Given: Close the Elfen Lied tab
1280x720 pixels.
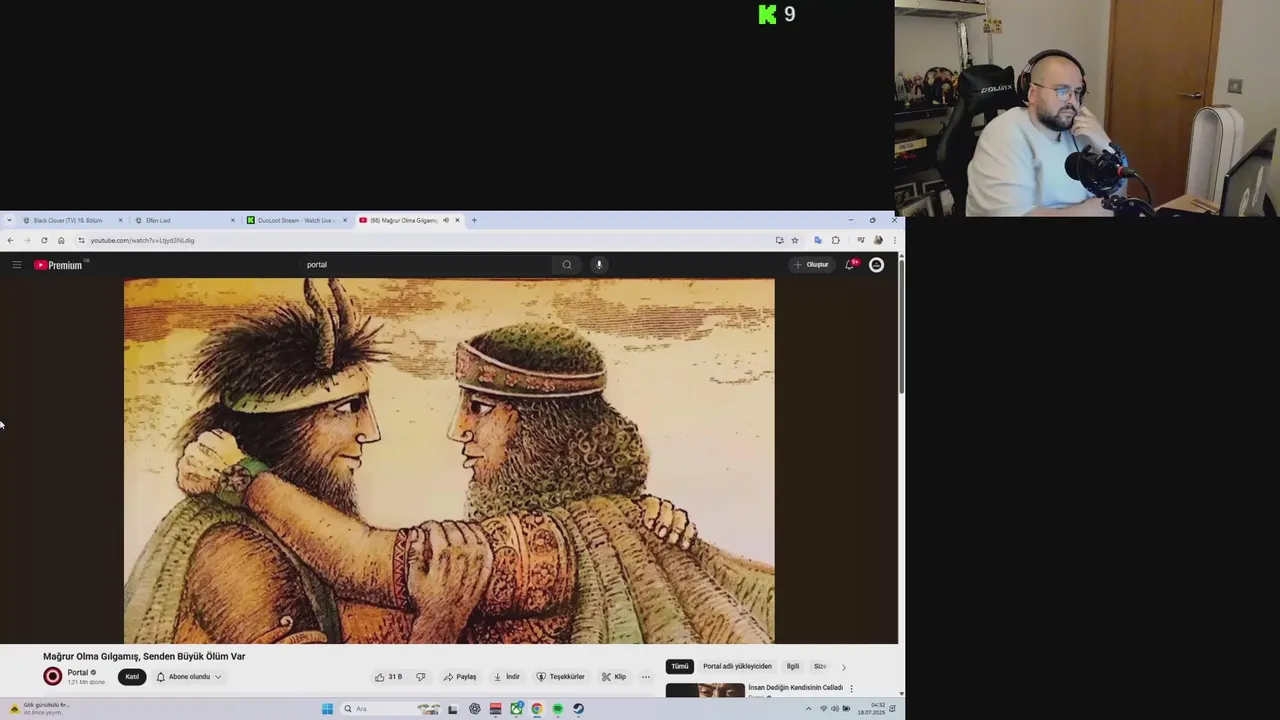Looking at the screenshot, I should (x=233, y=220).
